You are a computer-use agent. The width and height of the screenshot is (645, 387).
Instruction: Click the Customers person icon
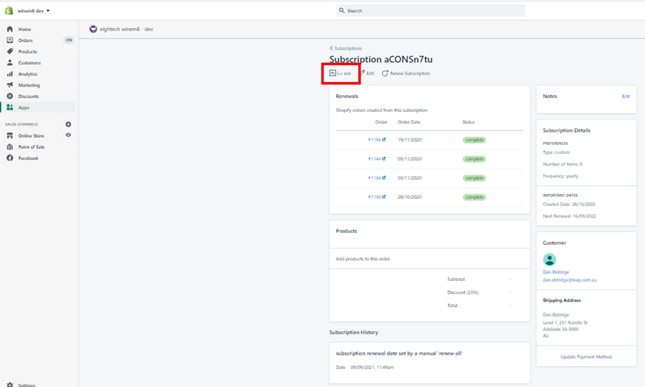(10, 63)
